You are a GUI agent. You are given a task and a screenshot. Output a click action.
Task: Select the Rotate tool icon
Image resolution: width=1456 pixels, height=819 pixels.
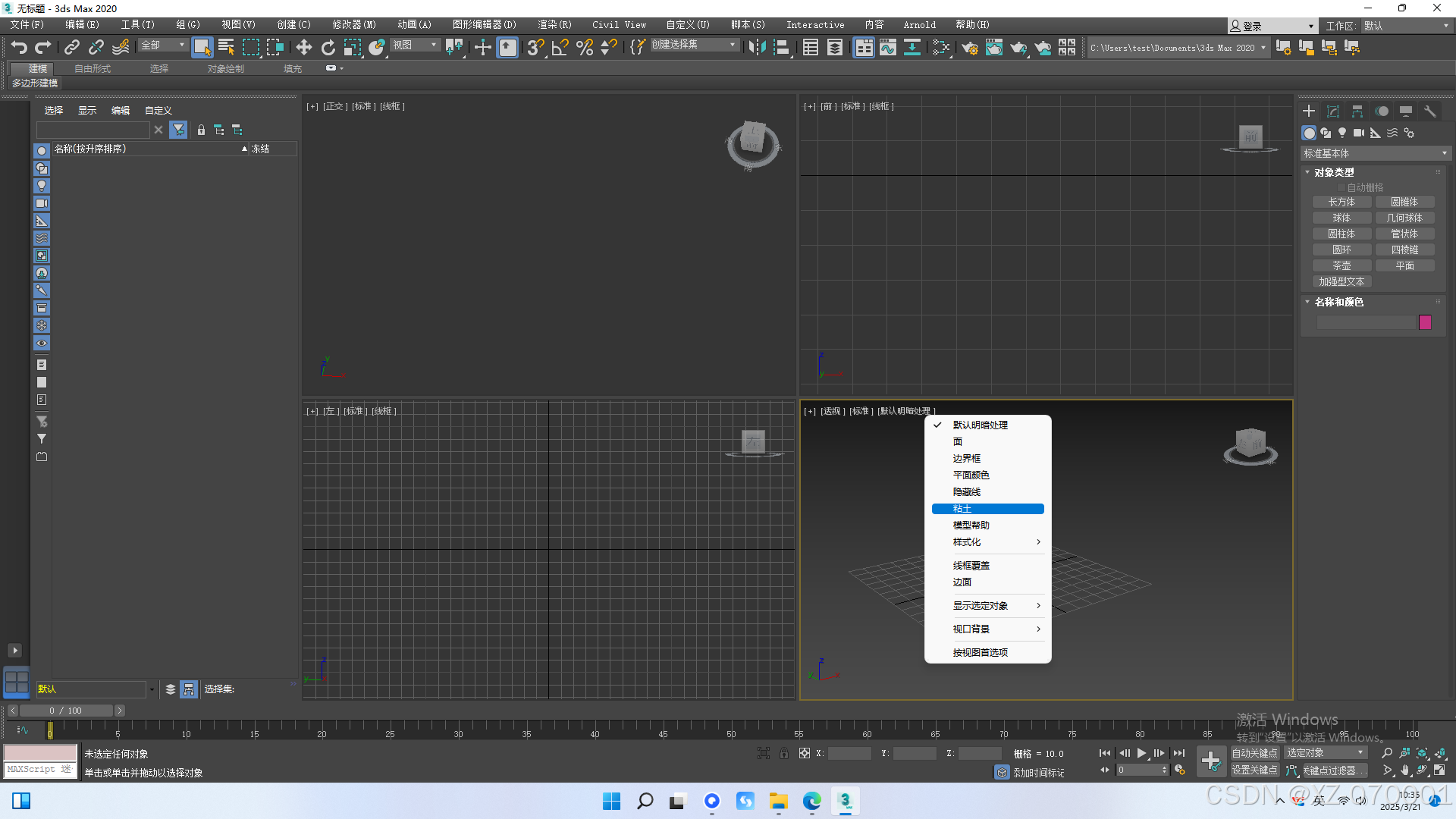tap(328, 47)
